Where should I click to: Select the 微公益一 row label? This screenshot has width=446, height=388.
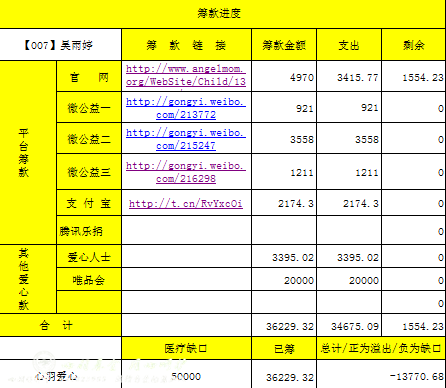pos(89,108)
